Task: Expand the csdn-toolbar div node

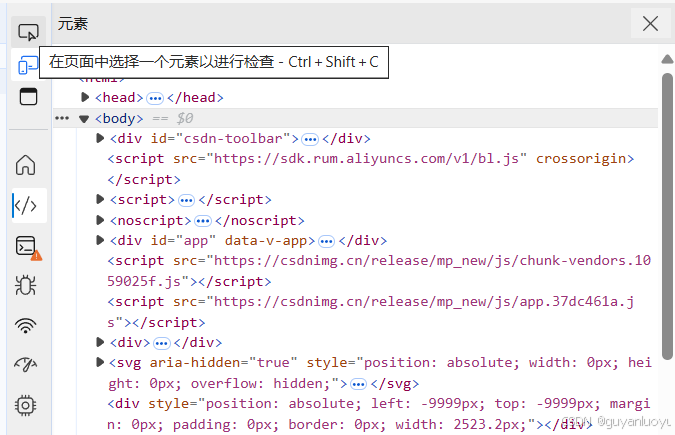Action: coord(100,138)
